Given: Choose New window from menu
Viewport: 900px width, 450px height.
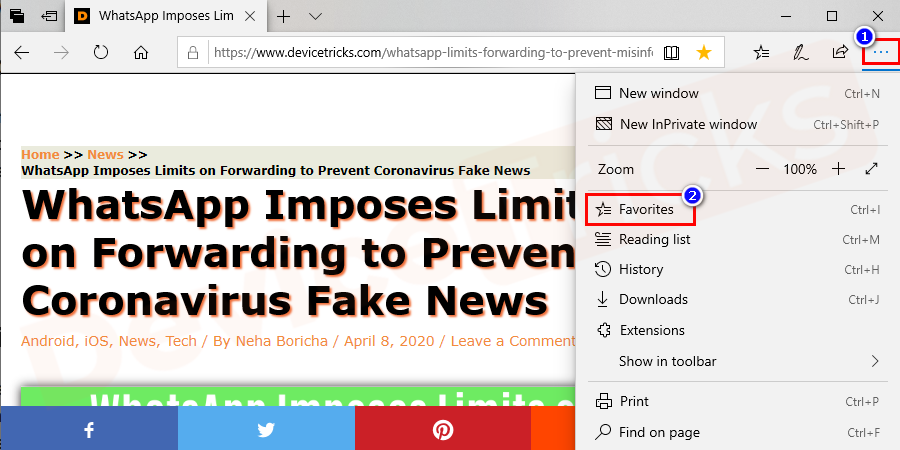Looking at the screenshot, I should [x=738, y=93].
